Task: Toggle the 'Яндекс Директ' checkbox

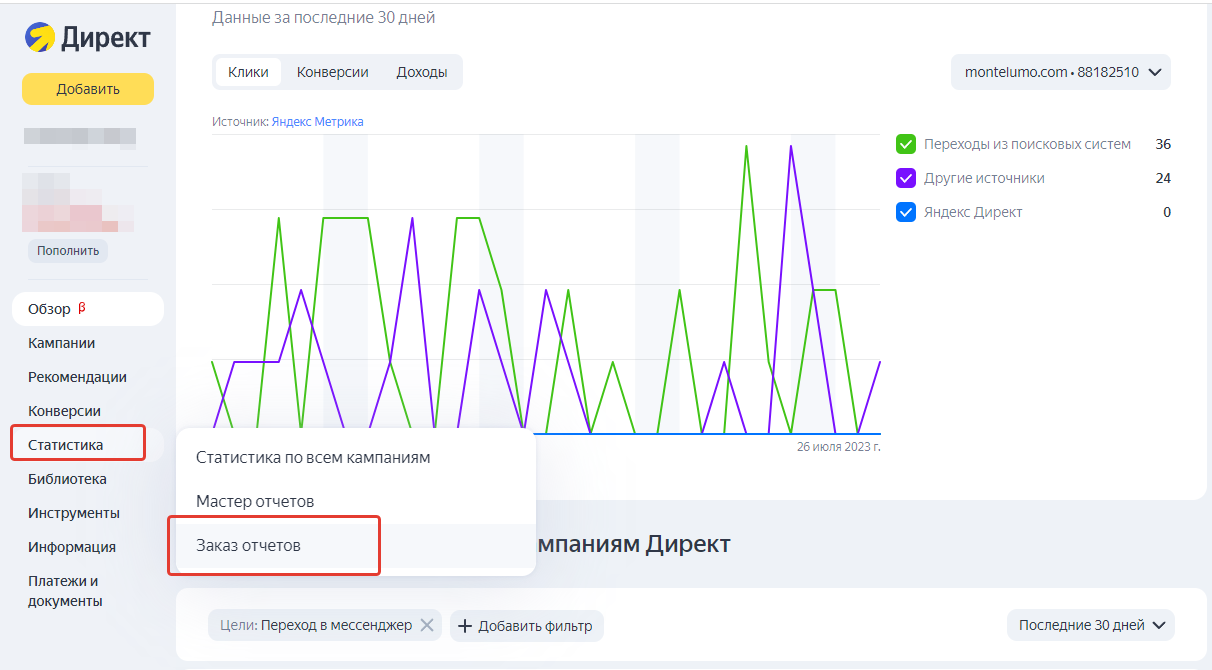Action: coord(906,212)
